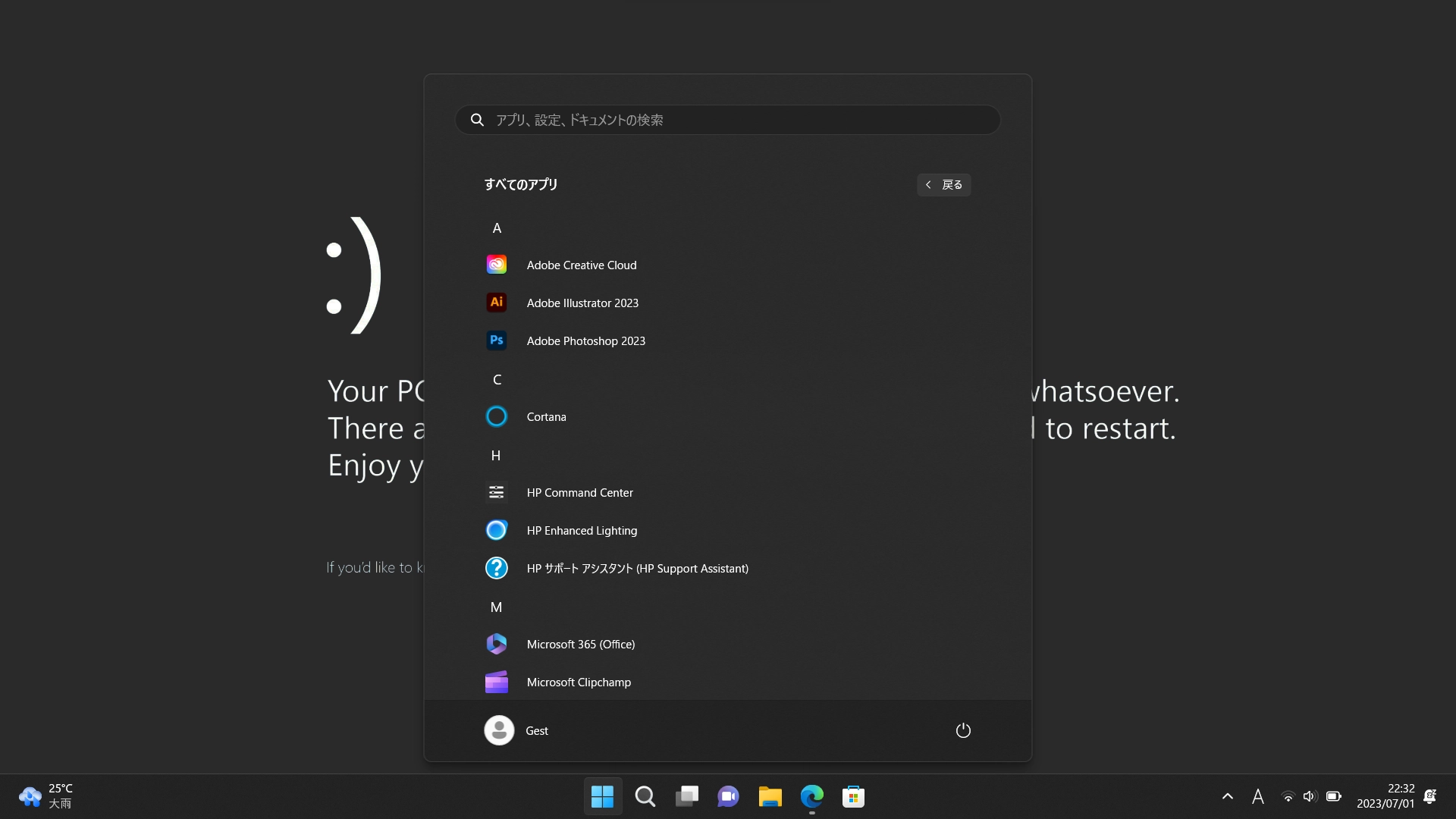Viewport: 1456px width, 819px height.
Task: Open Cortana from app list
Action: coord(546,416)
